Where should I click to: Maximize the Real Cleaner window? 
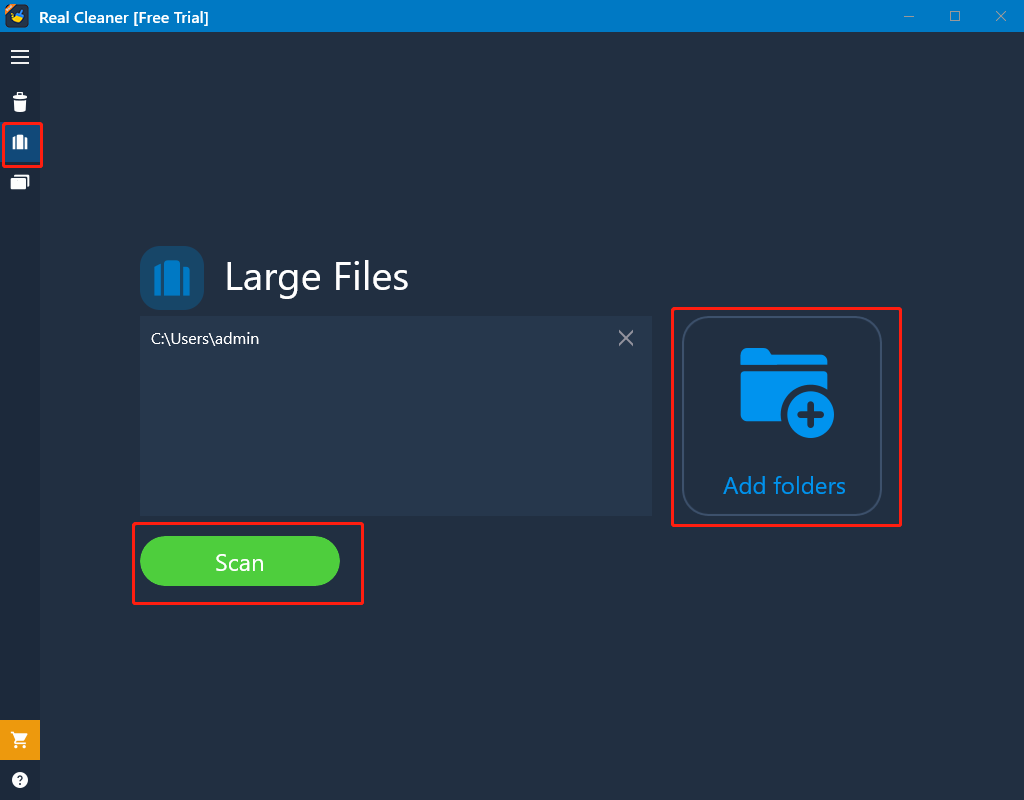coord(955,16)
